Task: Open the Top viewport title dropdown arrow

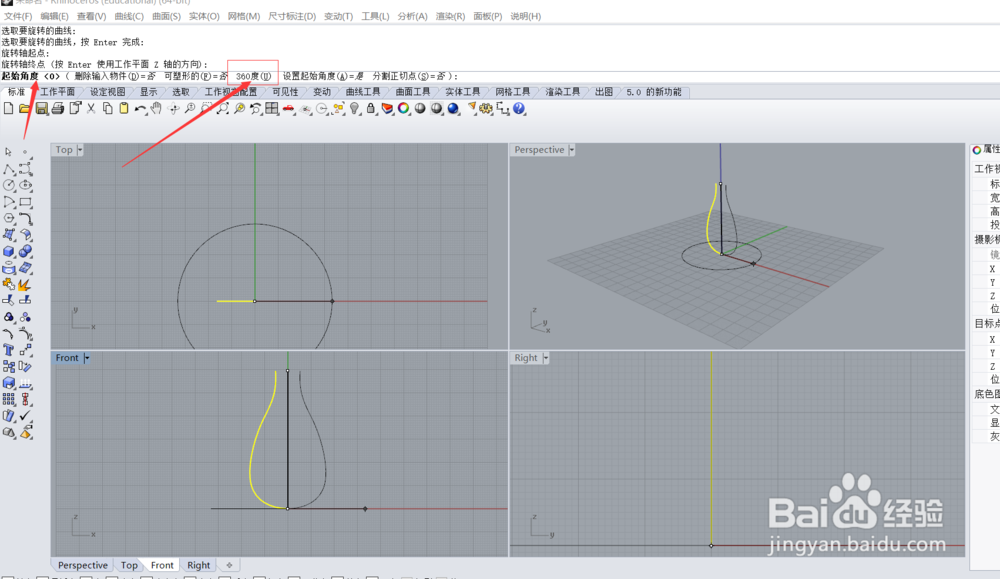Action: (x=80, y=150)
